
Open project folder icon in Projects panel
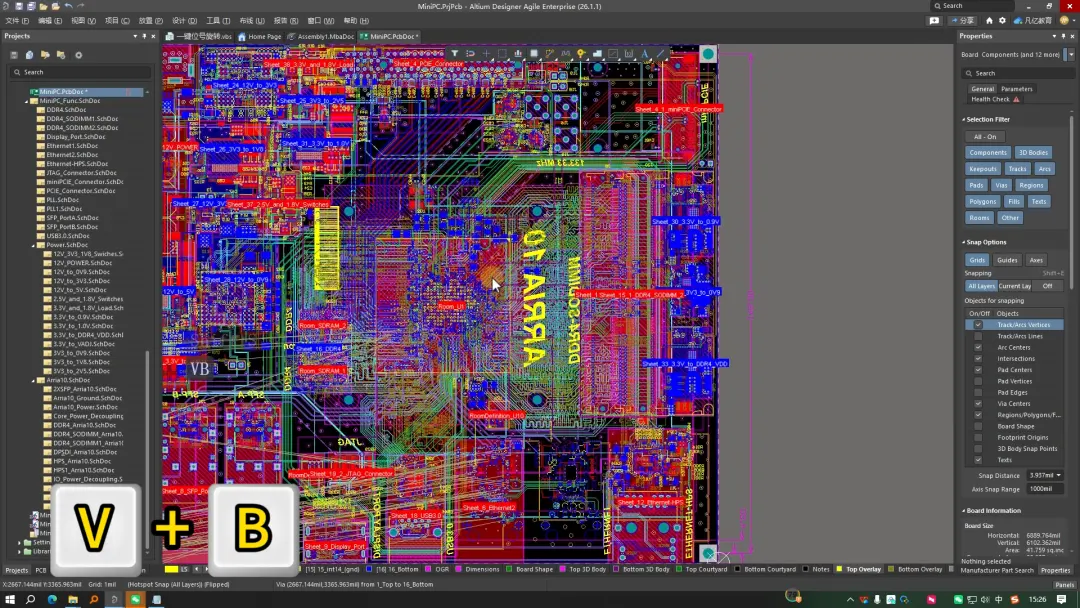click(45, 55)
